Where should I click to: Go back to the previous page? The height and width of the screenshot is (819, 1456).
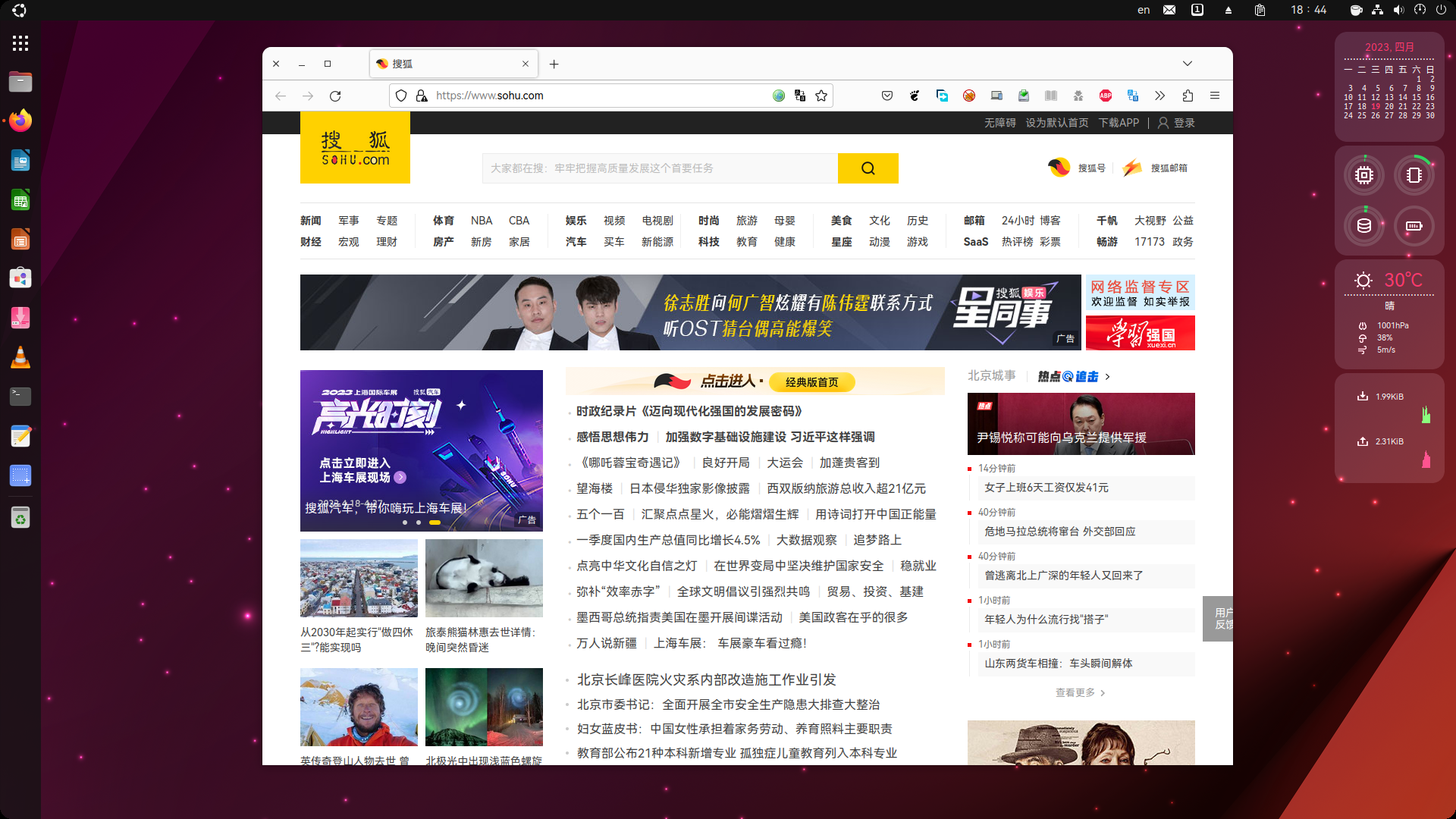(281, 96)
